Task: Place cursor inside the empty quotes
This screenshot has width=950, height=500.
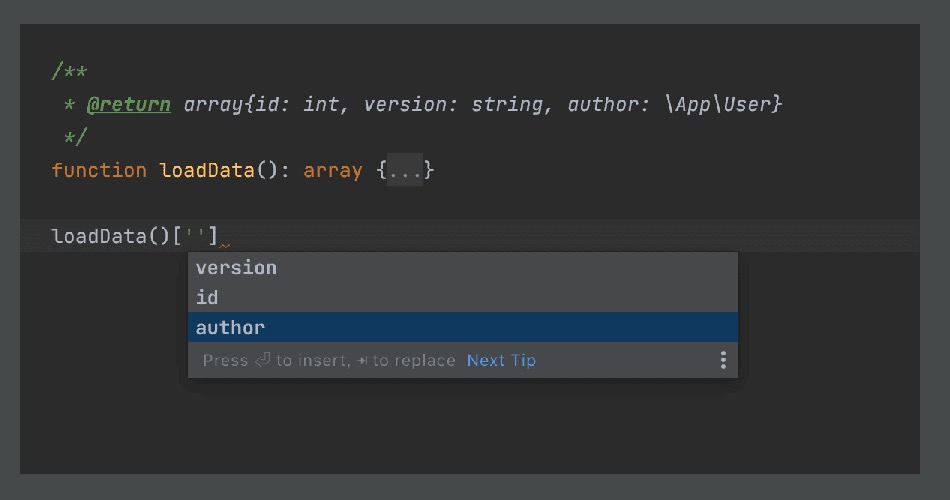Action: pyautogui.click(x=197, y=237)
